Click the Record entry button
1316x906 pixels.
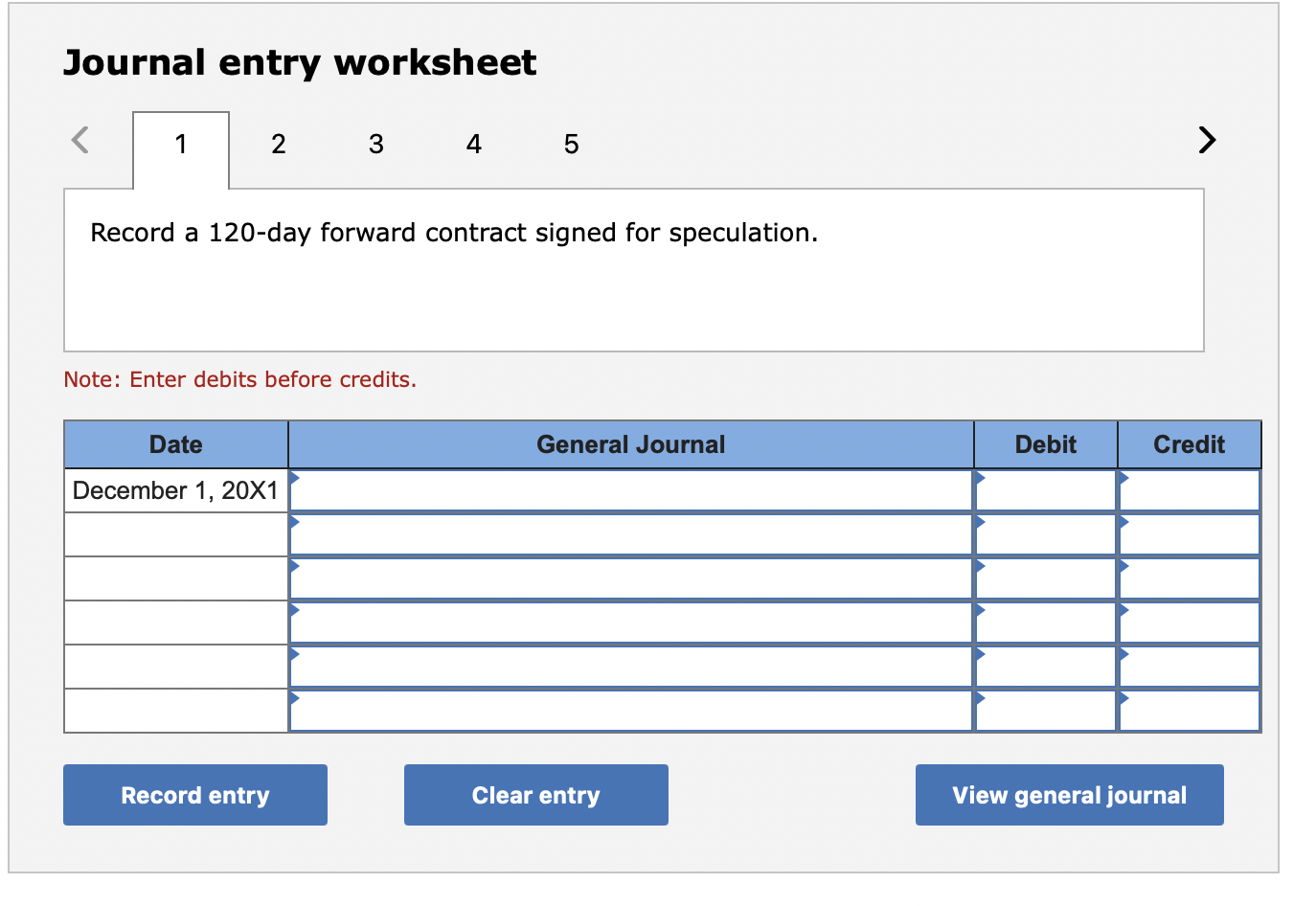coord(195,795)
